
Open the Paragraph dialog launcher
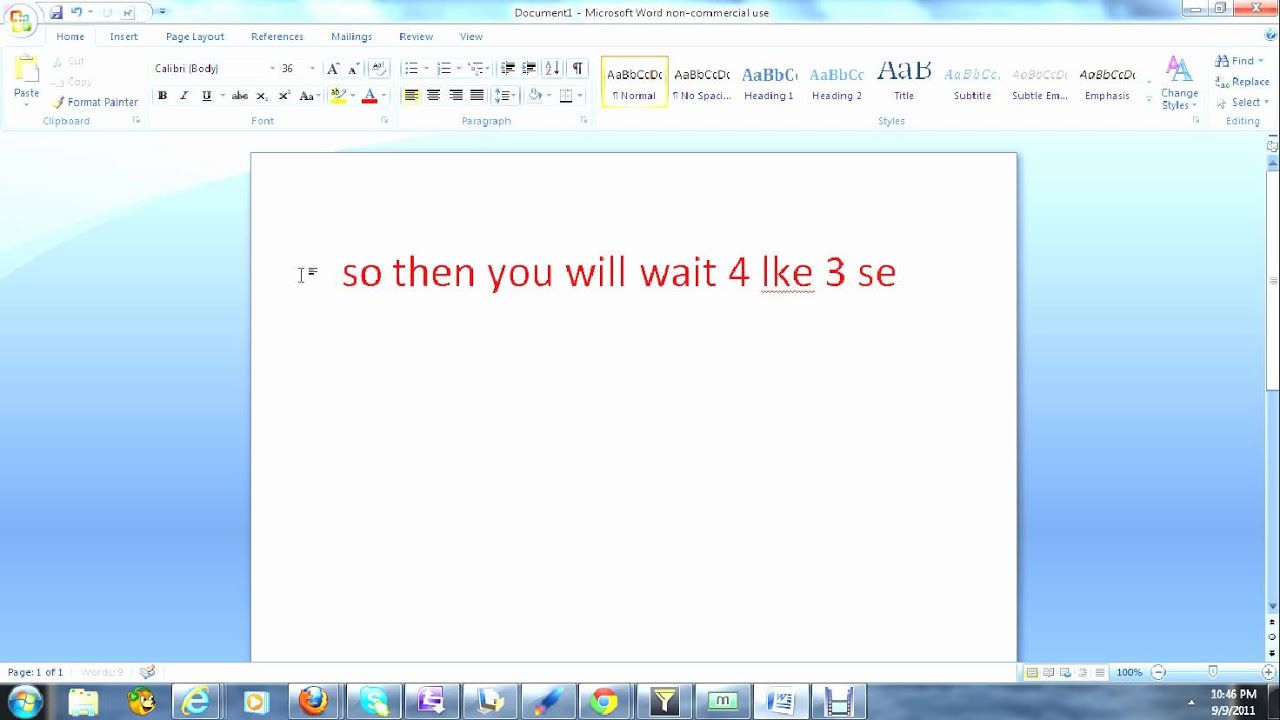584,121
